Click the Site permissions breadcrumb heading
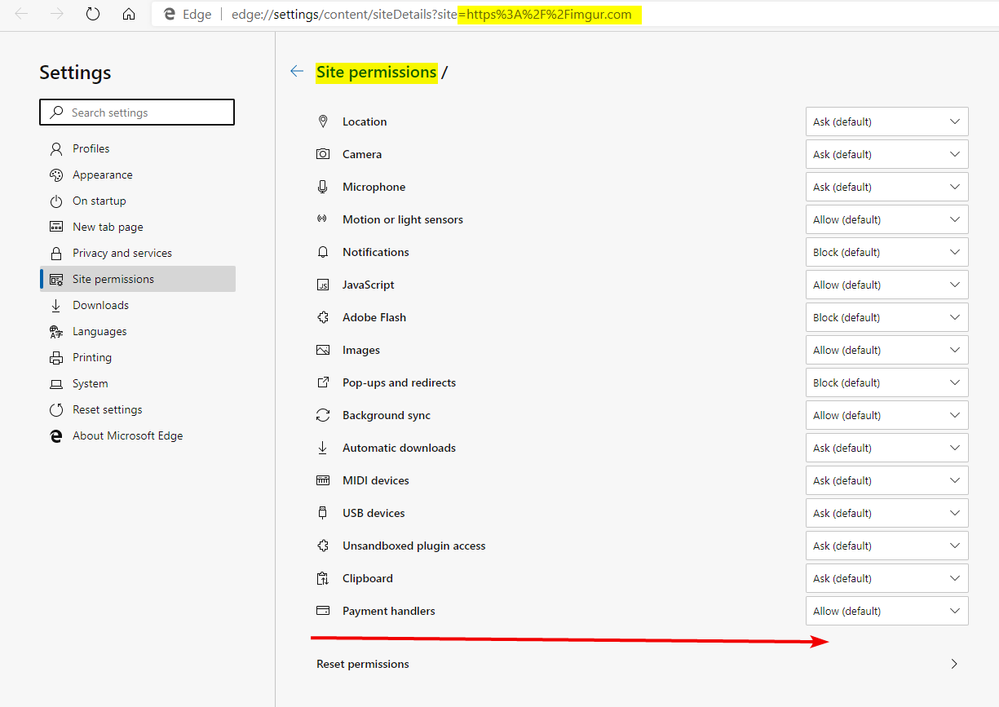This screenshot has width=999, height=707. [377, 72]
